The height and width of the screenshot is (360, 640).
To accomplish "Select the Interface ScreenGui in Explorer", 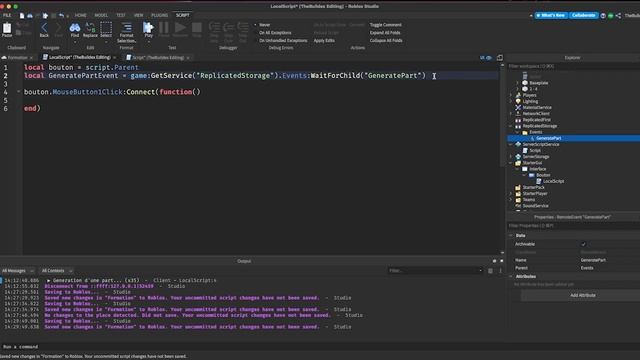I will (x=538, y=169).
